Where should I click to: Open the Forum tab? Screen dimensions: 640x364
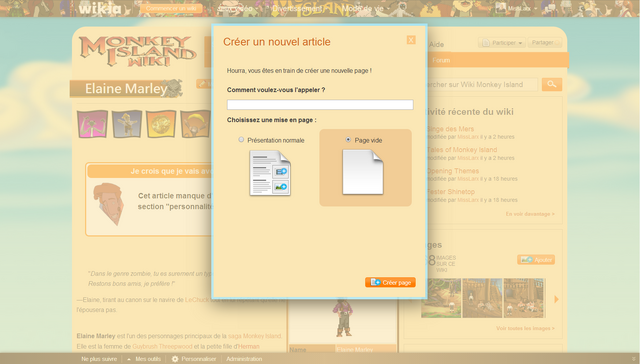click(x=441, y=60)
